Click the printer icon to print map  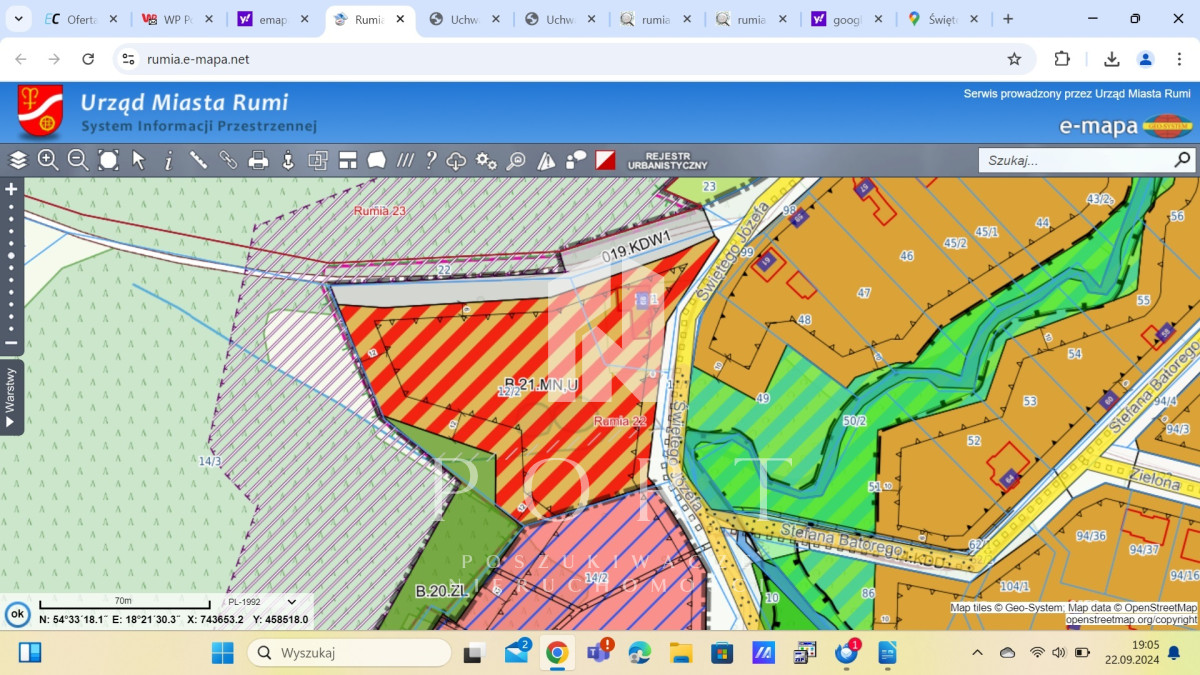pos(258,160)
